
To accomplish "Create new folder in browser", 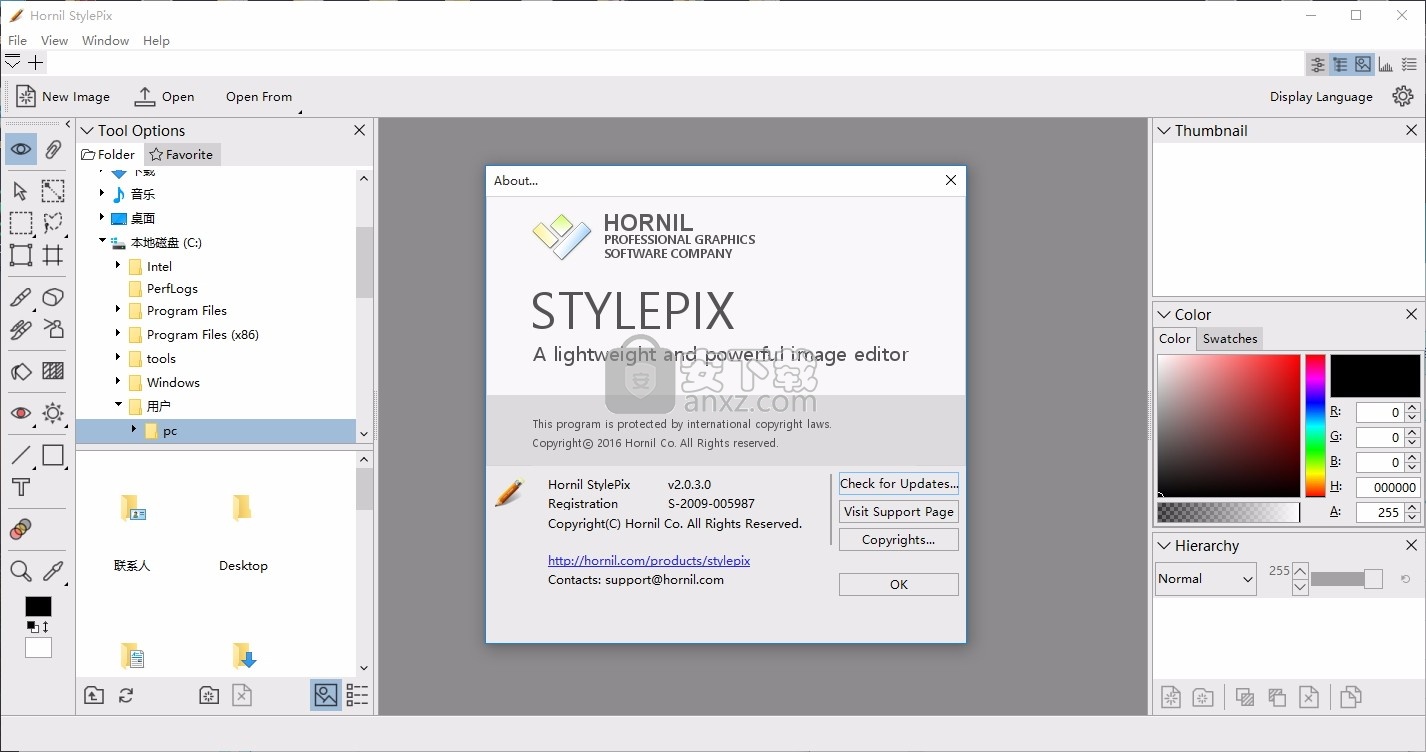I will pos(209,695).
